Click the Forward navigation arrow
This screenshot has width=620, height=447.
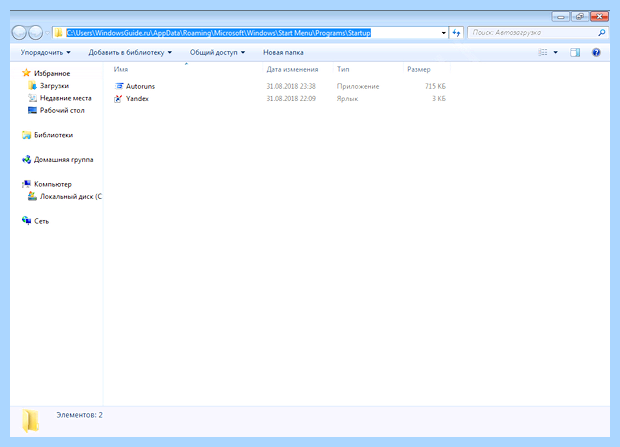tap(35, 32)
